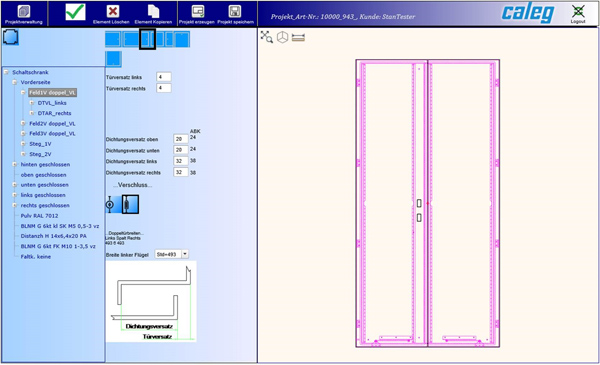Switch to the 3D cube view icon
The height and width of the screenshot is (365, 600).
tap(282, 37)
